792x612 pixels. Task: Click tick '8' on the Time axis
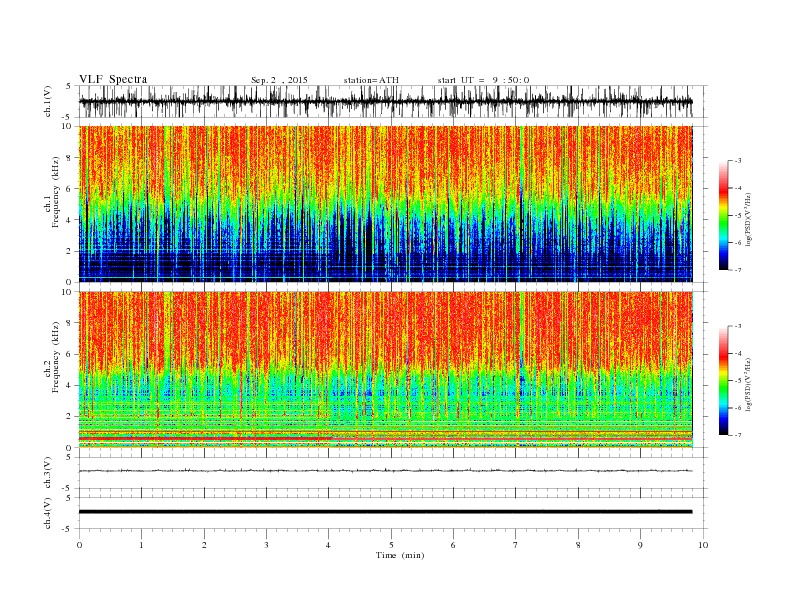click(x=578, y=545)
